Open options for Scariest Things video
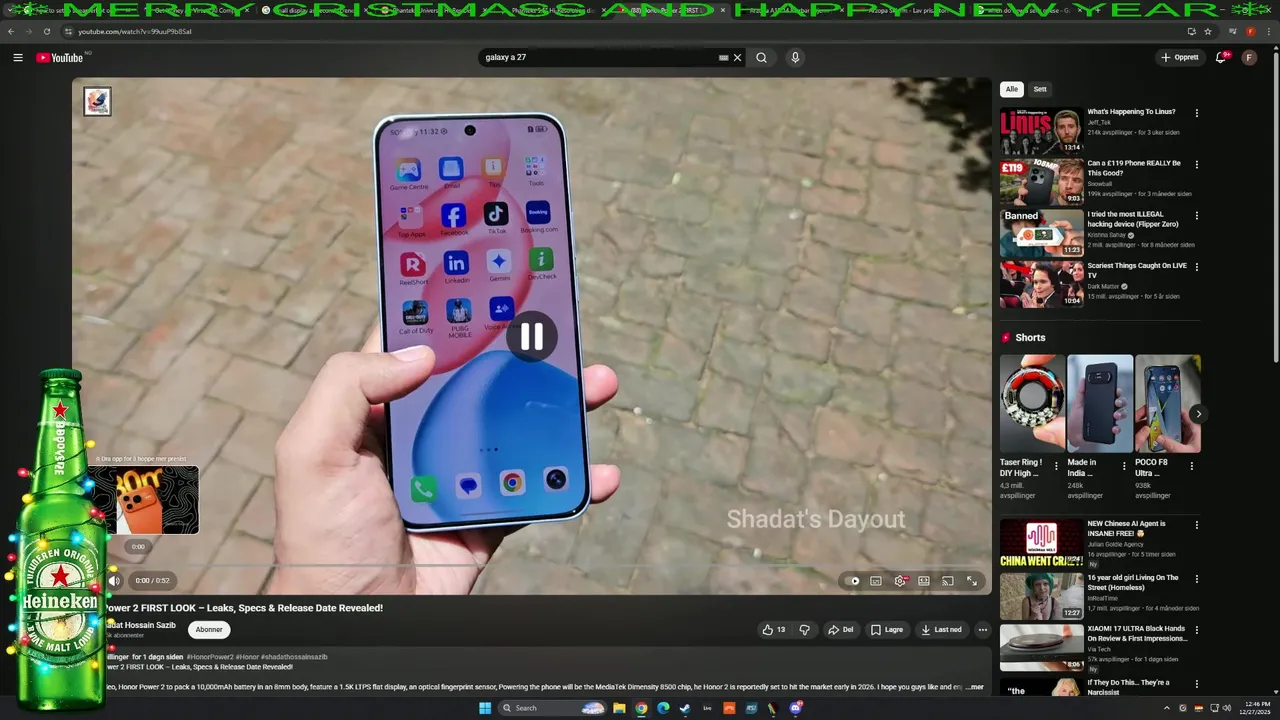The height and width of the screenshot is (720, 1280). 1196,266
